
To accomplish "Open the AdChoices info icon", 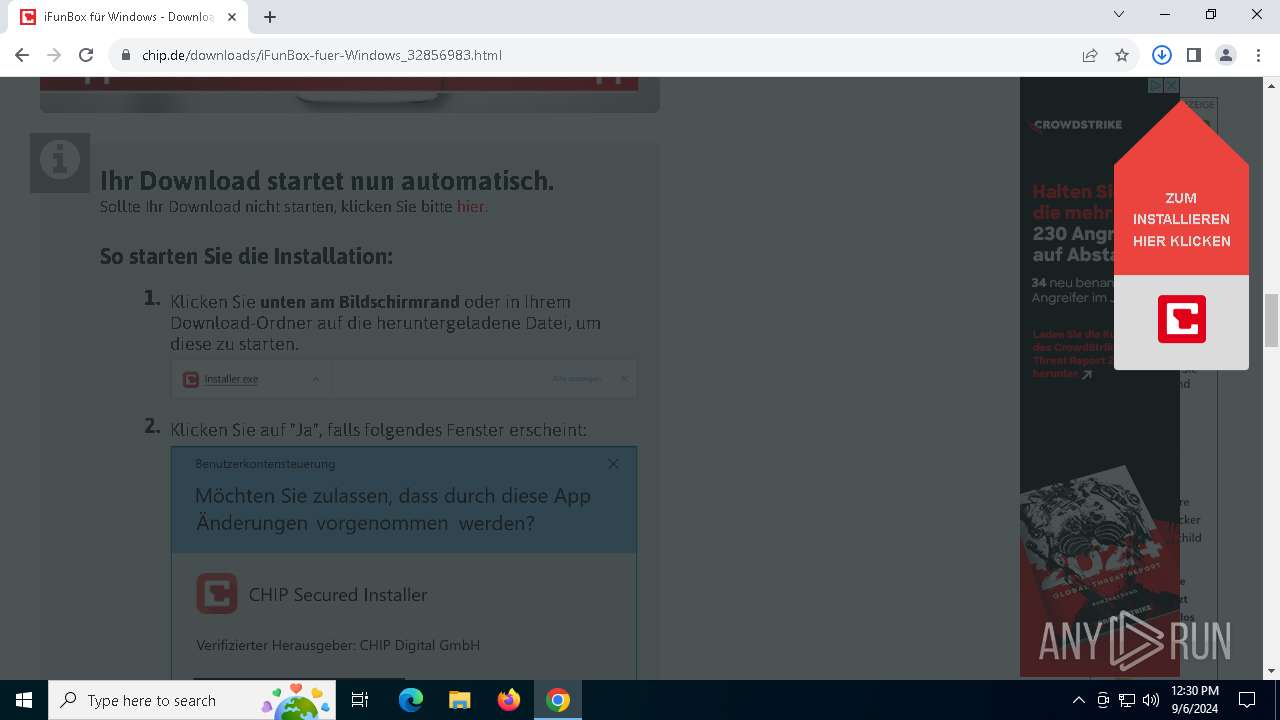I will click(x=1155, y=86).
